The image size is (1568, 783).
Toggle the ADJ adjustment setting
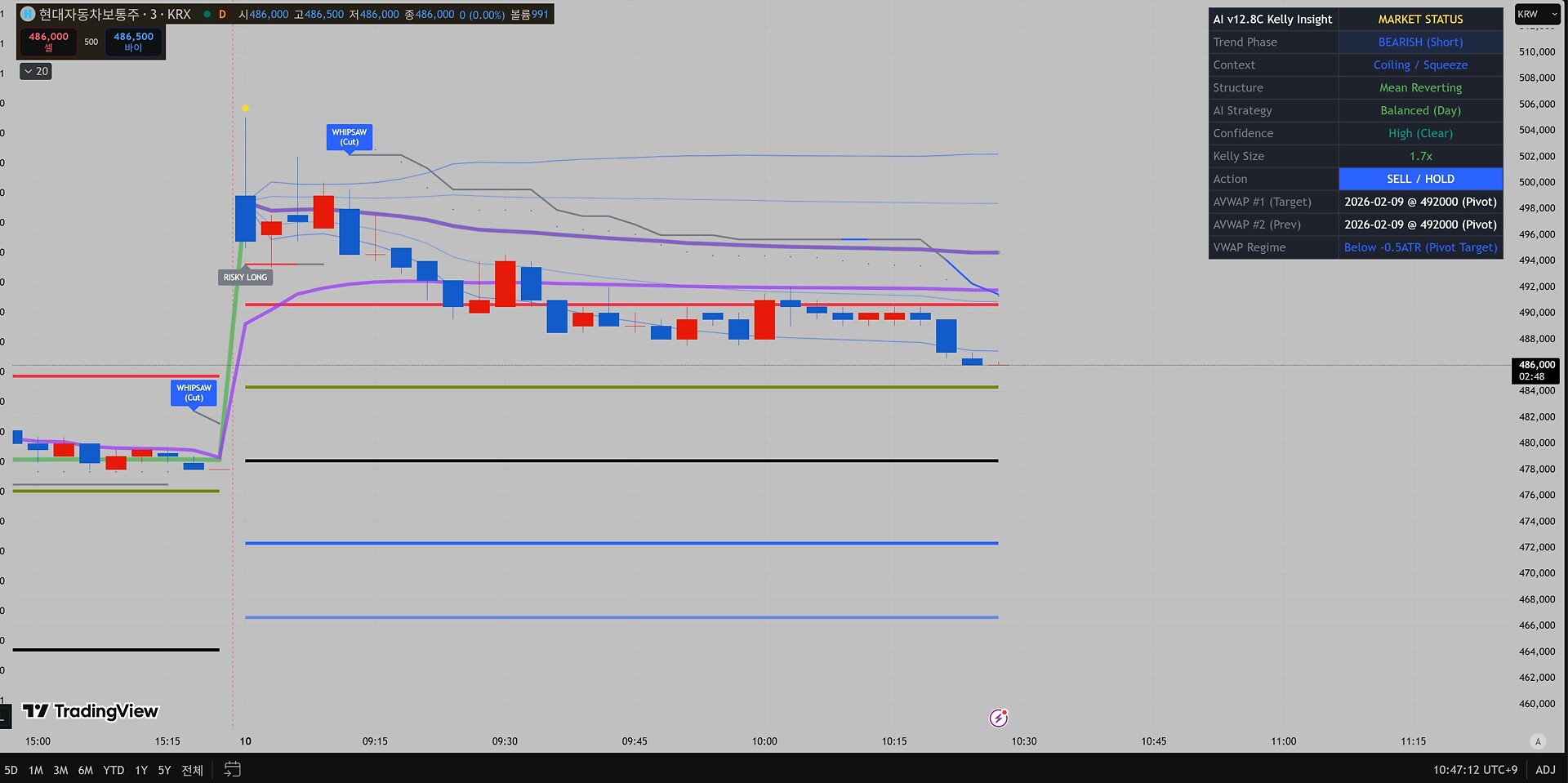(x=1545, y=769)
